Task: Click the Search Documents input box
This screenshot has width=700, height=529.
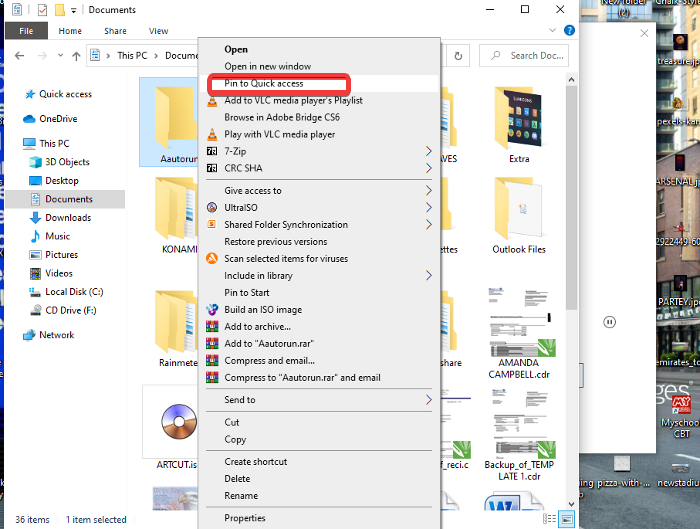Action: (536, 56)
